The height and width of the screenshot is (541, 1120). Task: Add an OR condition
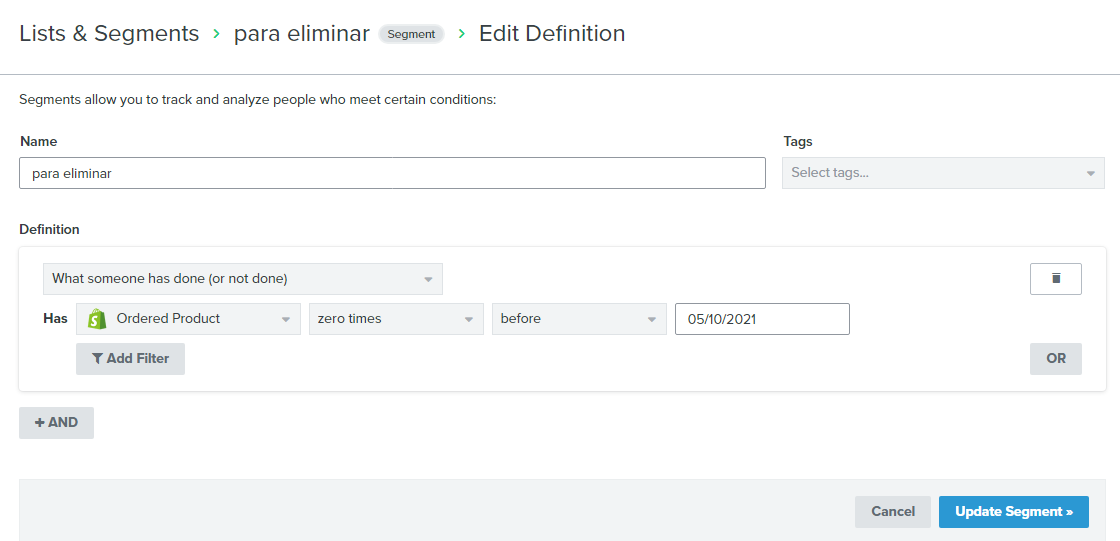pyautogui.click(x=1056, y=359)
